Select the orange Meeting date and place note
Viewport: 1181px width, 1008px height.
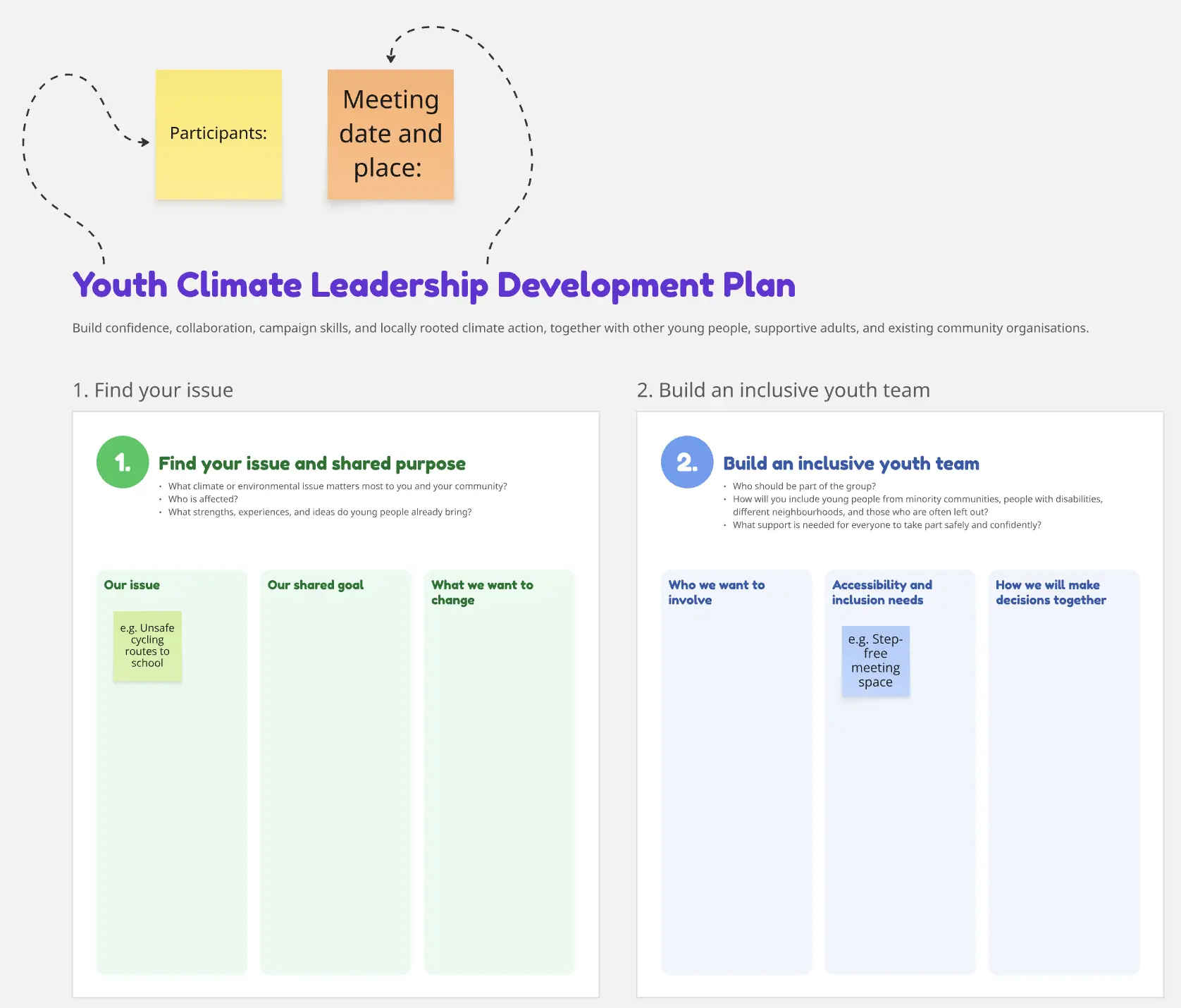[390, 134]
